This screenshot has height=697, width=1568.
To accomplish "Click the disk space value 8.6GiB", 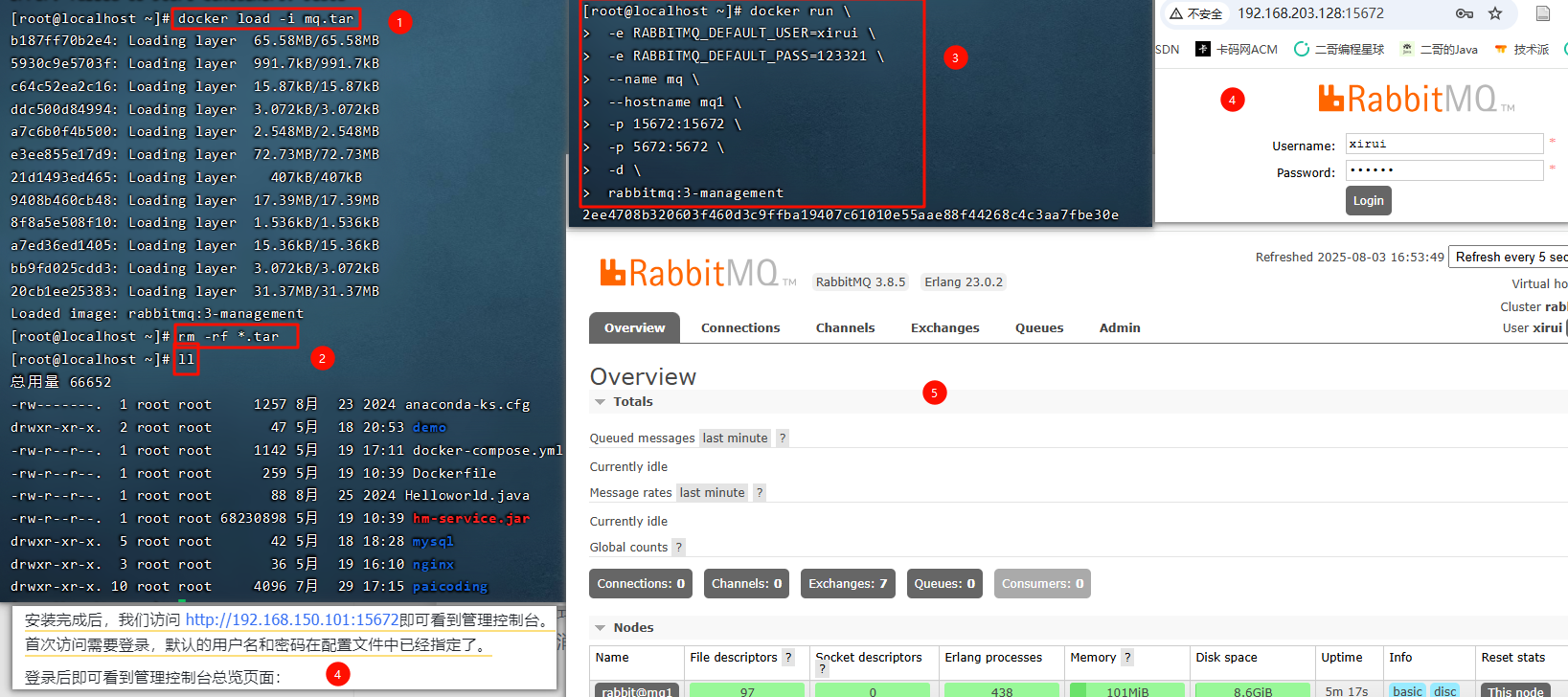I will click(x=1253, y=691).
